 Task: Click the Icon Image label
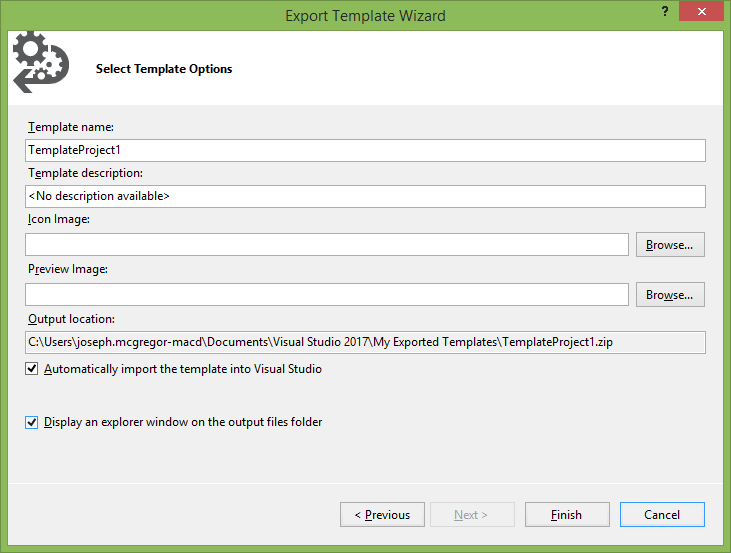(59, 219)
